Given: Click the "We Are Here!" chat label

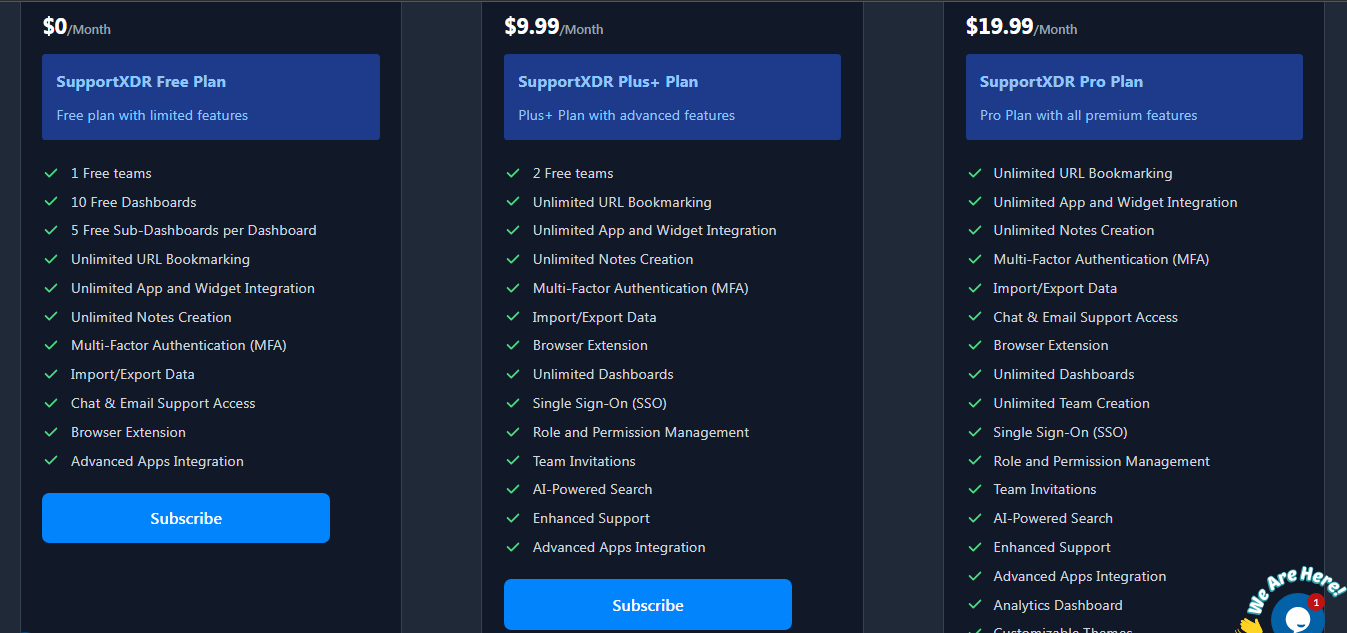Looking at the screenshot, I should [x=1293, y=586].
